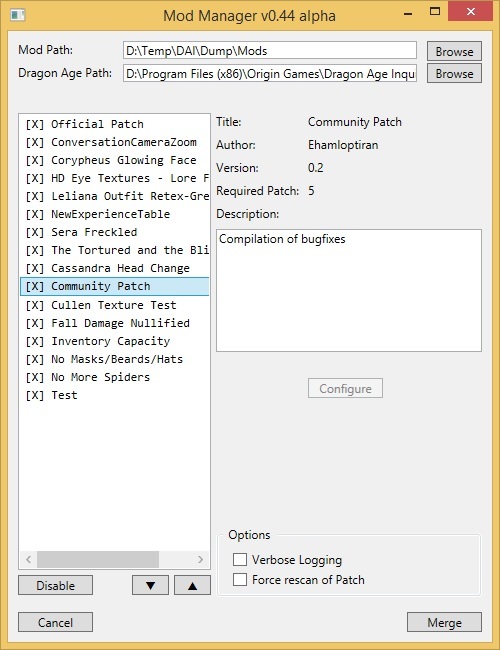Select Sera Freckled mod

(114, 232)
